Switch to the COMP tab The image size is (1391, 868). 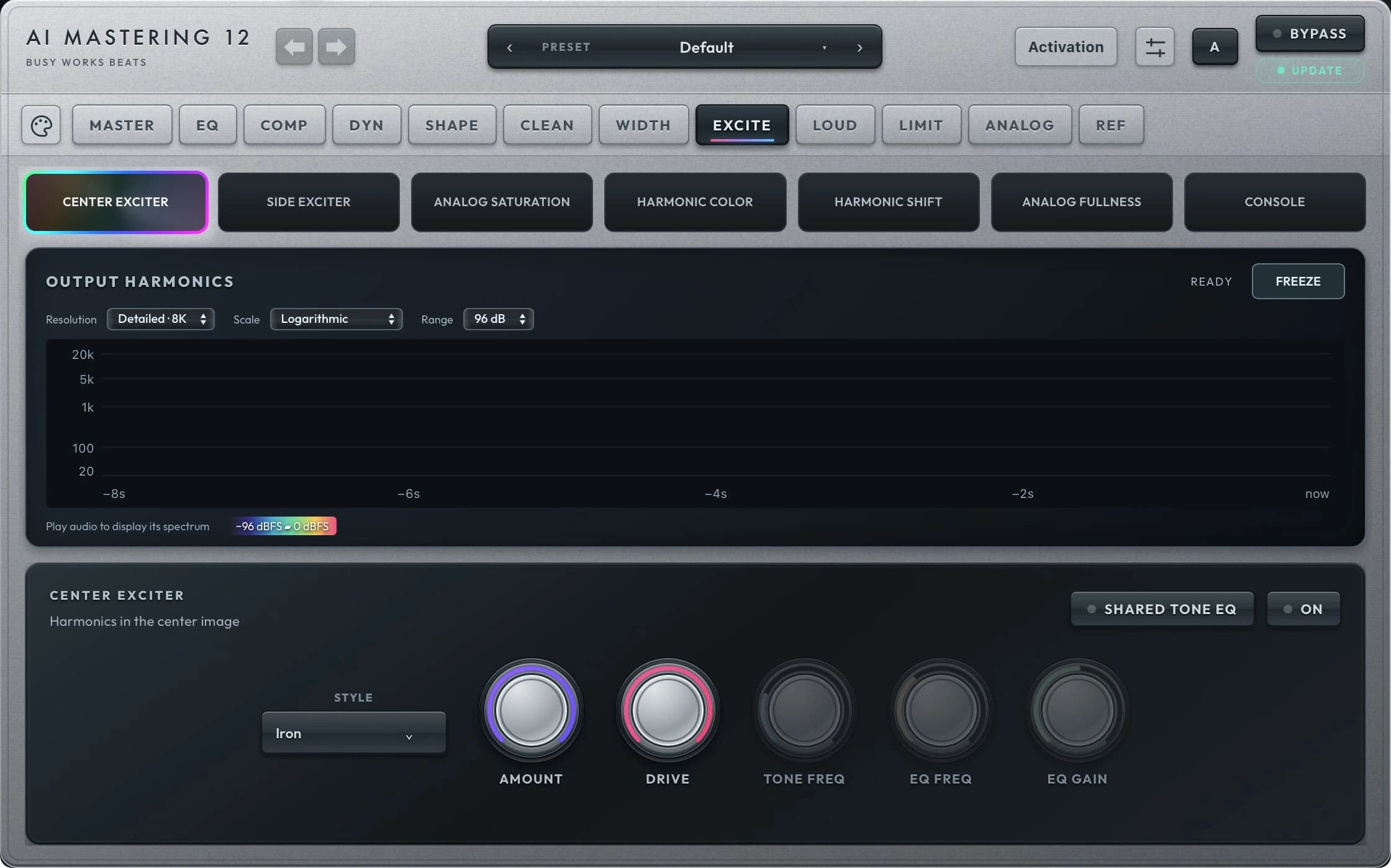pyautogui.click(x=284, y=125)
